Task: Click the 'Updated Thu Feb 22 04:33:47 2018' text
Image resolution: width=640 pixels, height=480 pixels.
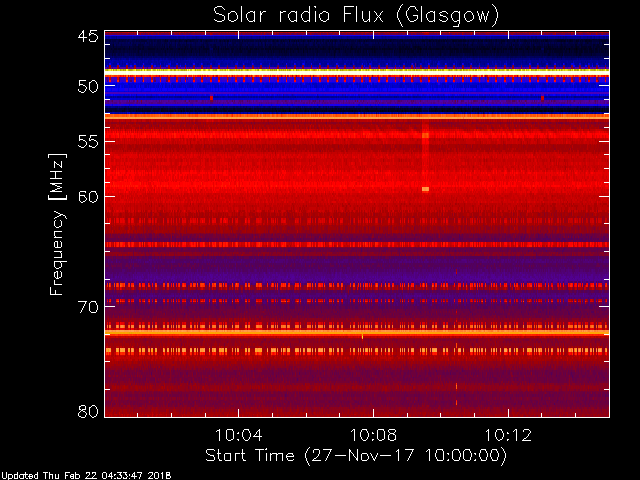Action: pos(85,476)
